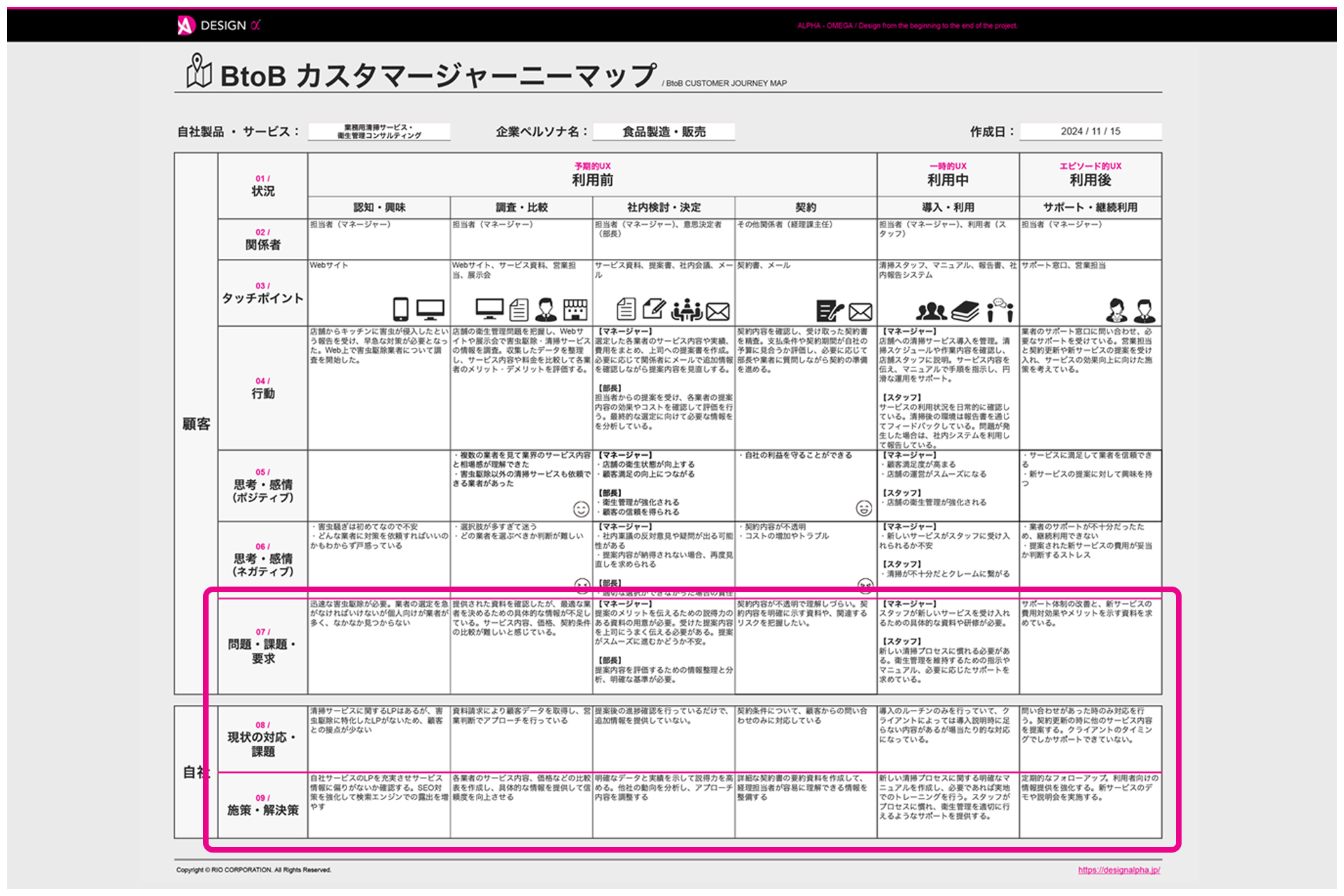
Task: Open the https://designalpha.jp/ link
Action: (x=1119, y=870)
